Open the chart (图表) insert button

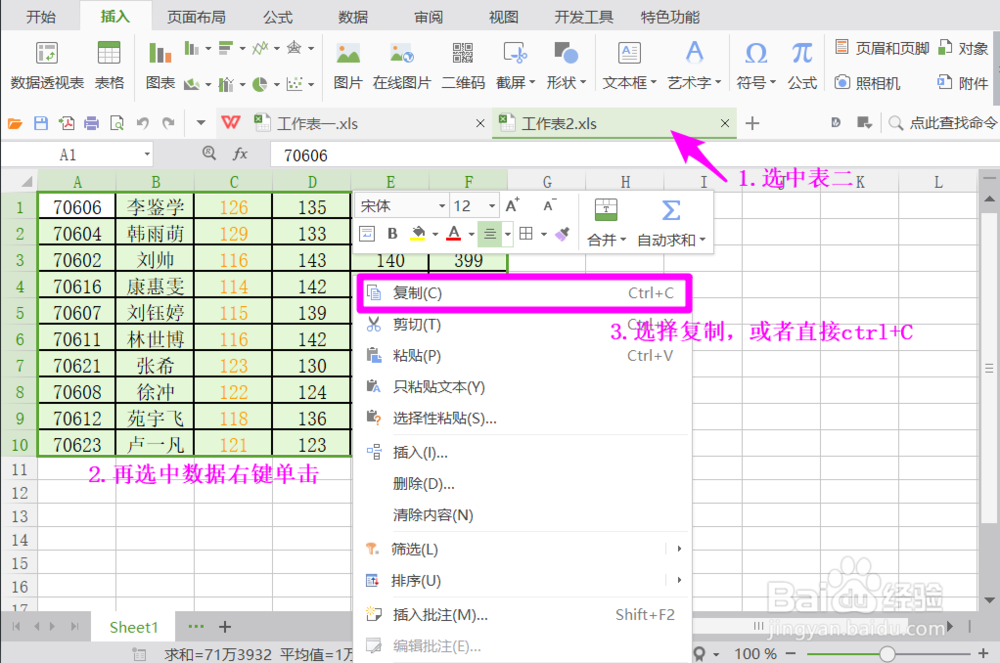coord(160,66)
